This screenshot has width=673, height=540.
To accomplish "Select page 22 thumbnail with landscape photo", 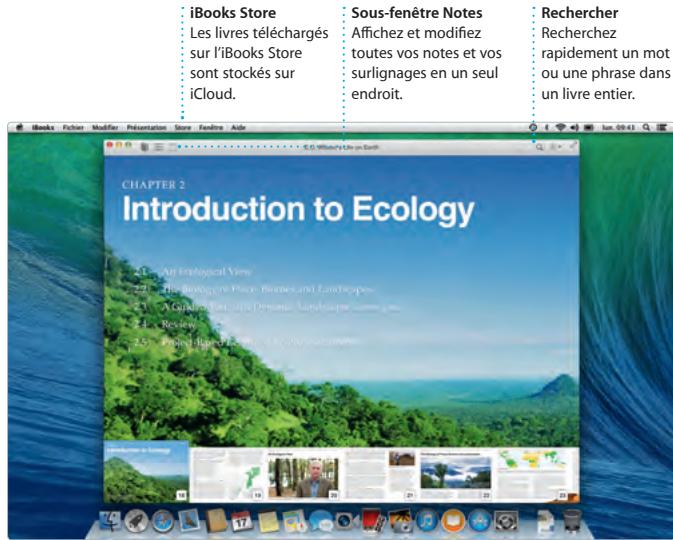I will tap(456, 474).
